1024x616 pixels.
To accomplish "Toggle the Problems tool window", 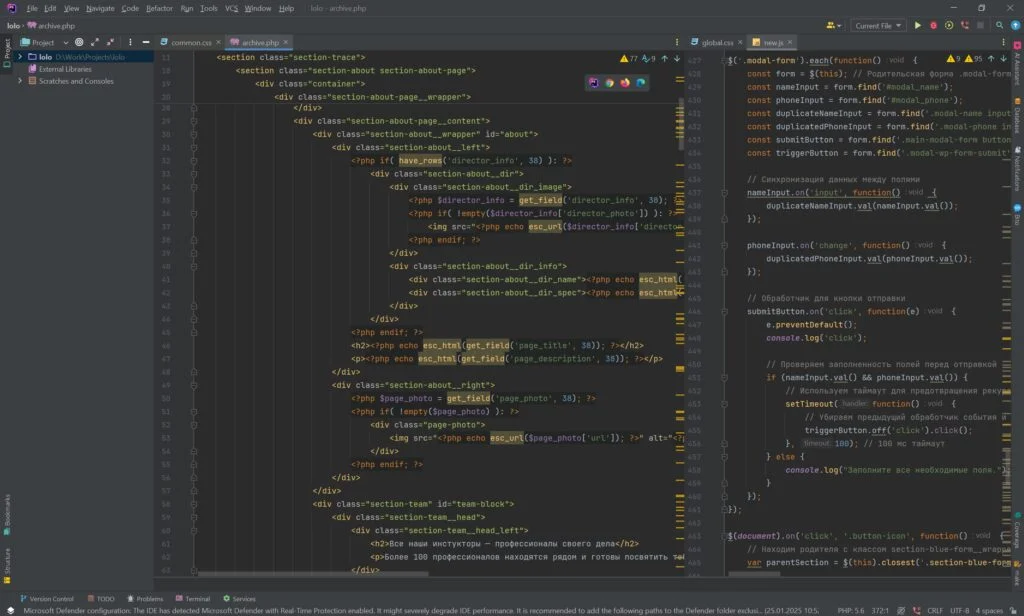I will 144,599.
